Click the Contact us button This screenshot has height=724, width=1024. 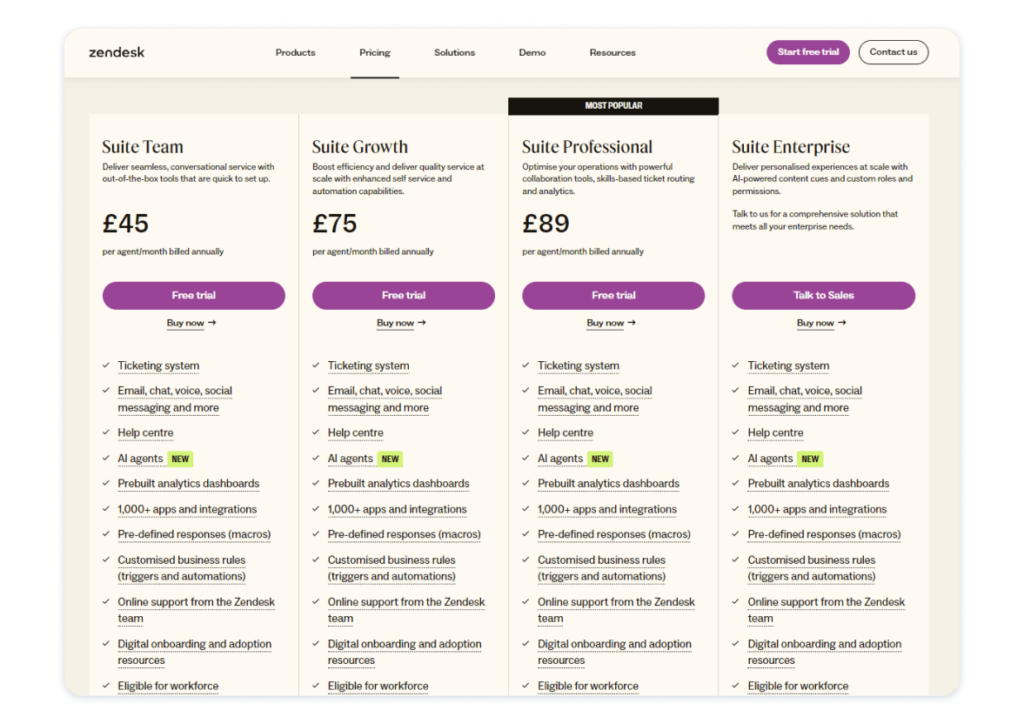tap(893, 52)
